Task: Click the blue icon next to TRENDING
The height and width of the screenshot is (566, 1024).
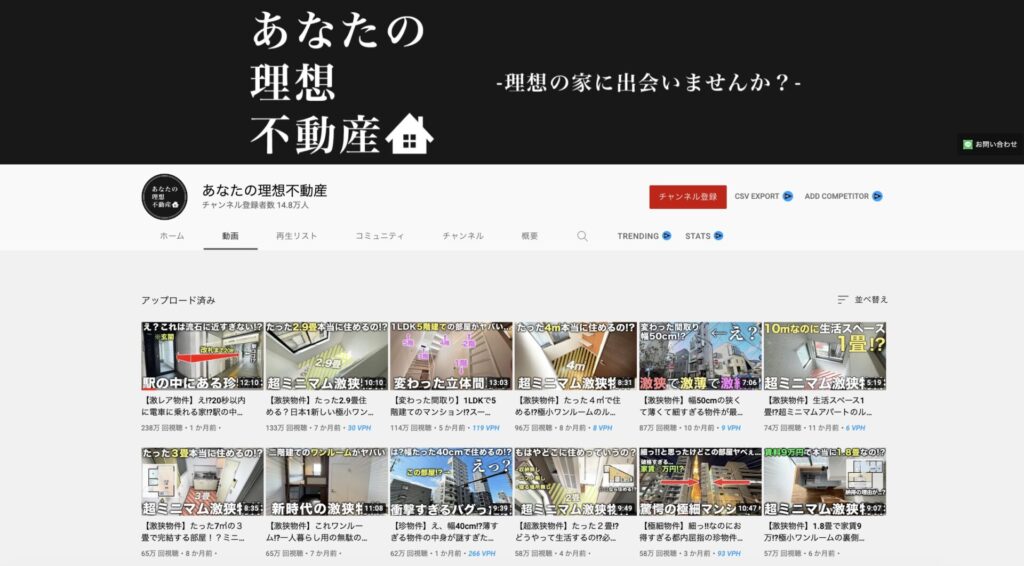Action: [x=666, y=236]
